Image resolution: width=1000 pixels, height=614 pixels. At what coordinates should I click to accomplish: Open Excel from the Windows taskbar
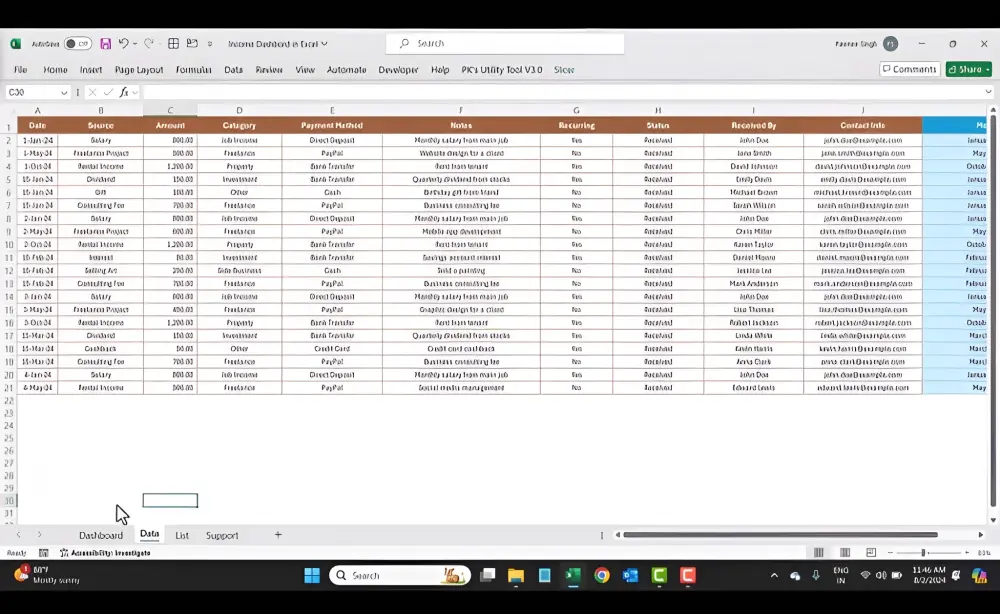pos(573,575)
